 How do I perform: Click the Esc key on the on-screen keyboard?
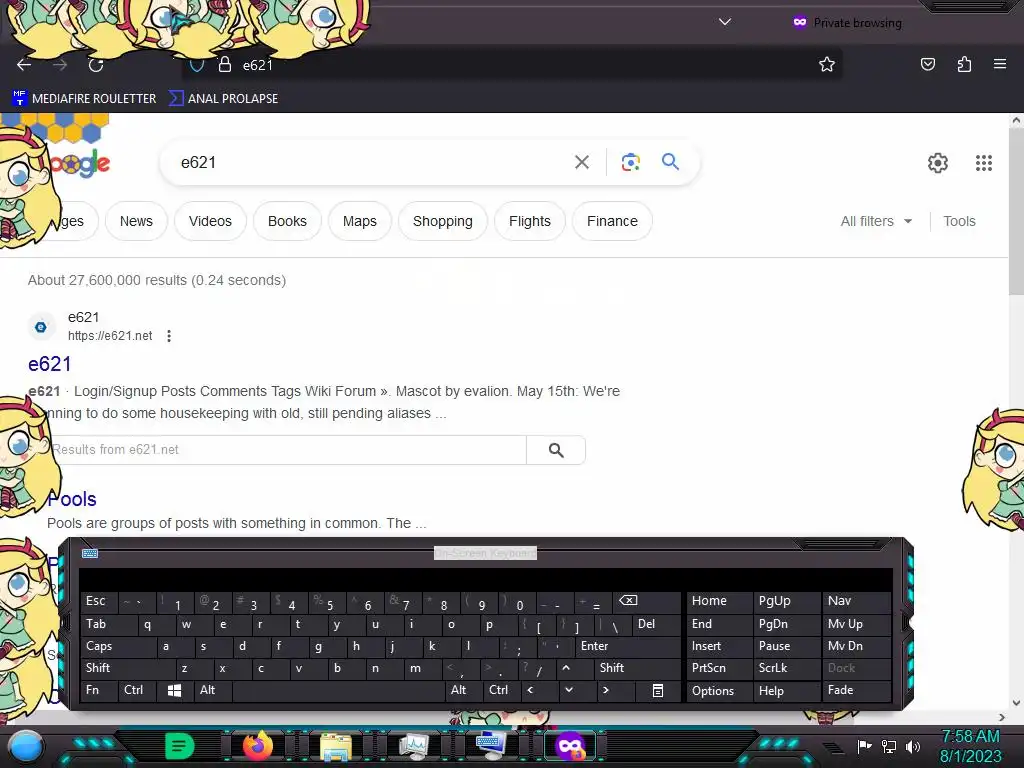coord(99,601)
